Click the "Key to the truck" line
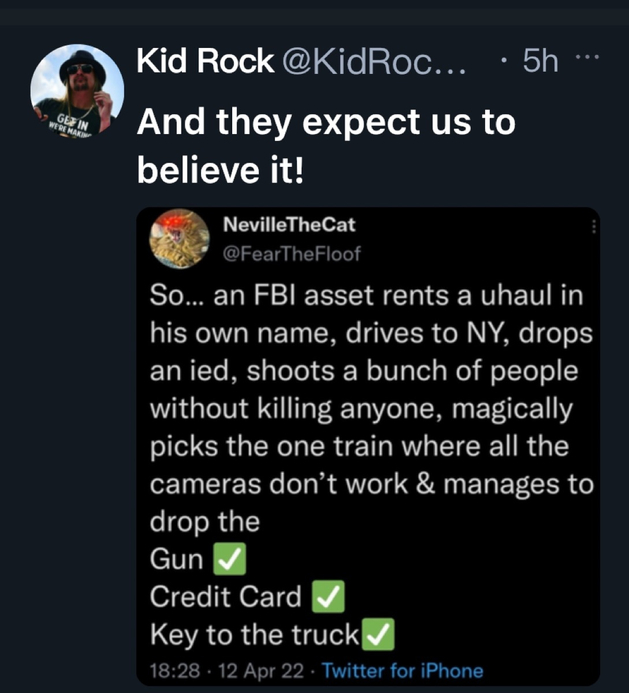 (254, 634)
